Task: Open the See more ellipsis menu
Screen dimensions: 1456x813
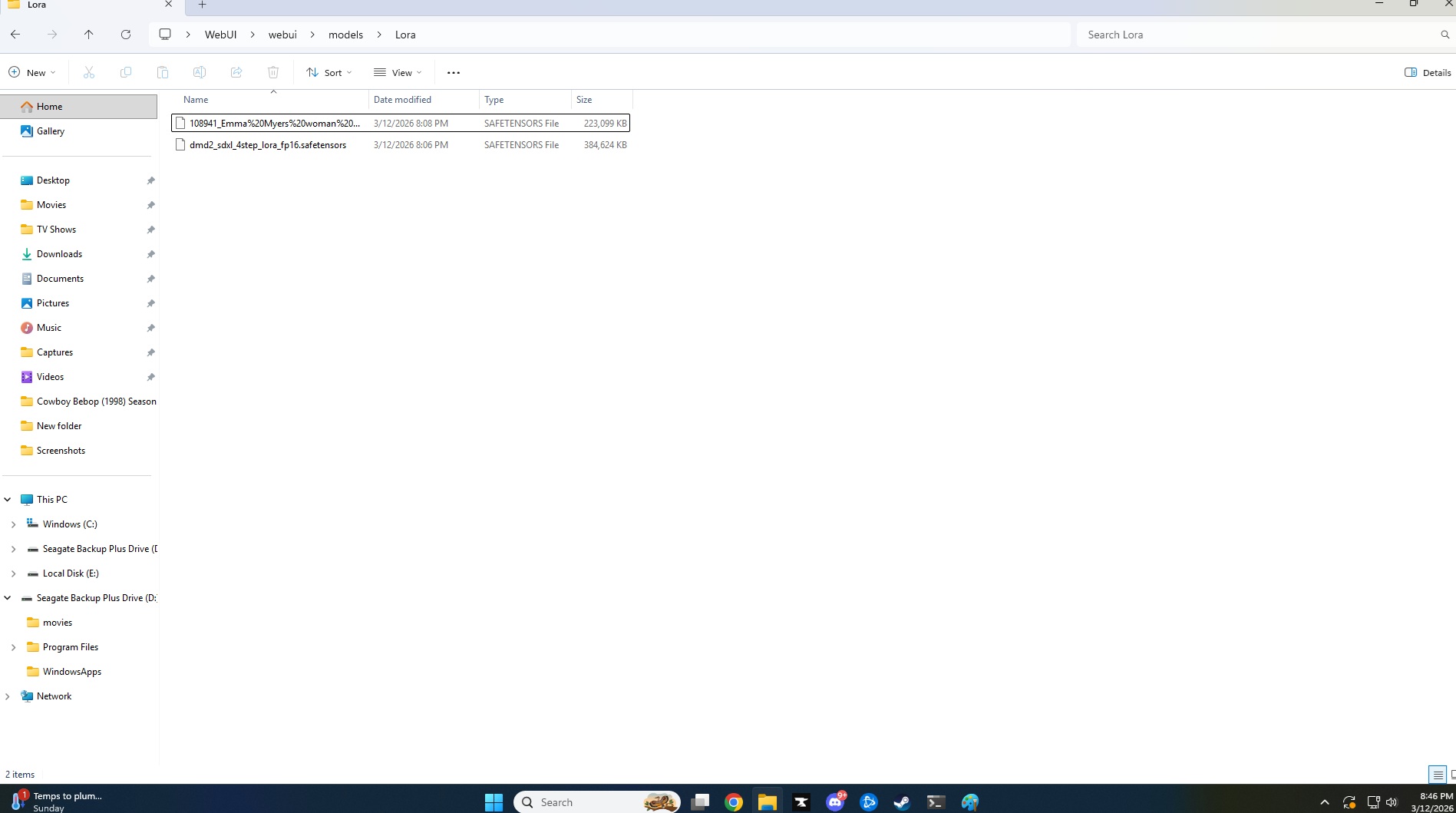Action: pos(454,72)
